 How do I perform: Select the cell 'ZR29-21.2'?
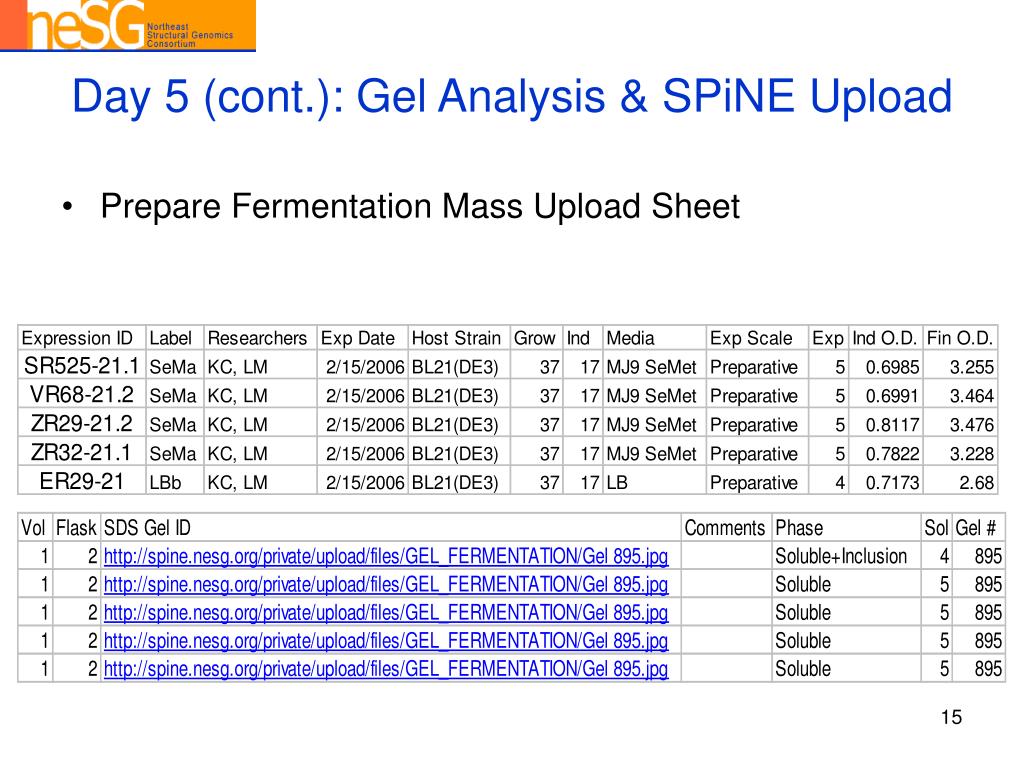[x=82, y=423]
